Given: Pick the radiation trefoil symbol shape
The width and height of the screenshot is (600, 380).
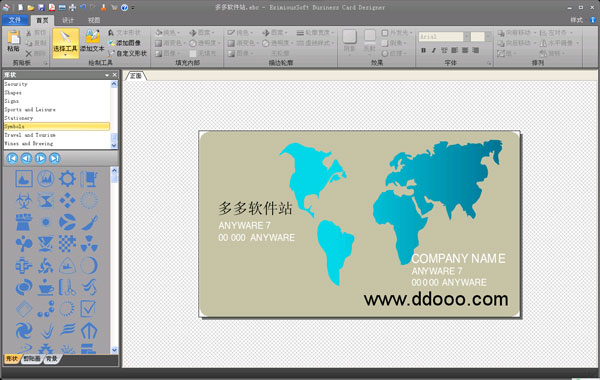Looking at the screenshot, I should coord(89,244).
